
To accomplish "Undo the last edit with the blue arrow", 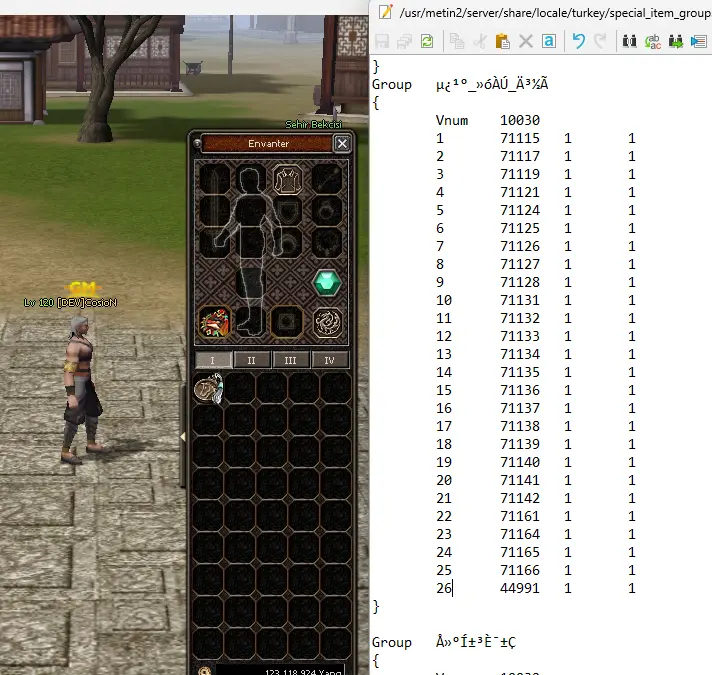I will pos(578,41).
